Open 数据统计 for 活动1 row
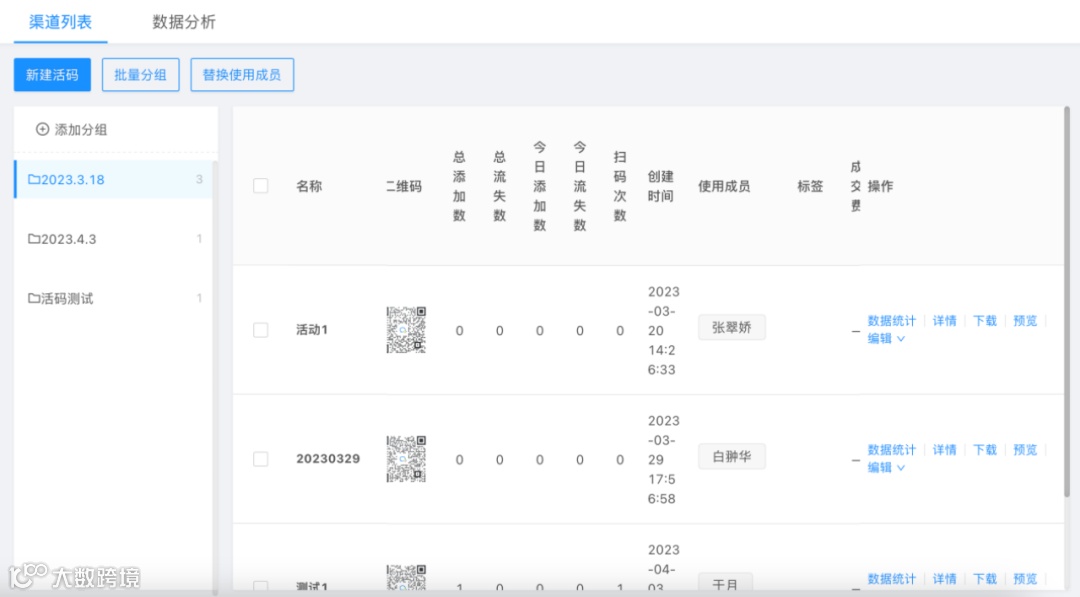Screen dimensions: 1080x597 point(891,321)
